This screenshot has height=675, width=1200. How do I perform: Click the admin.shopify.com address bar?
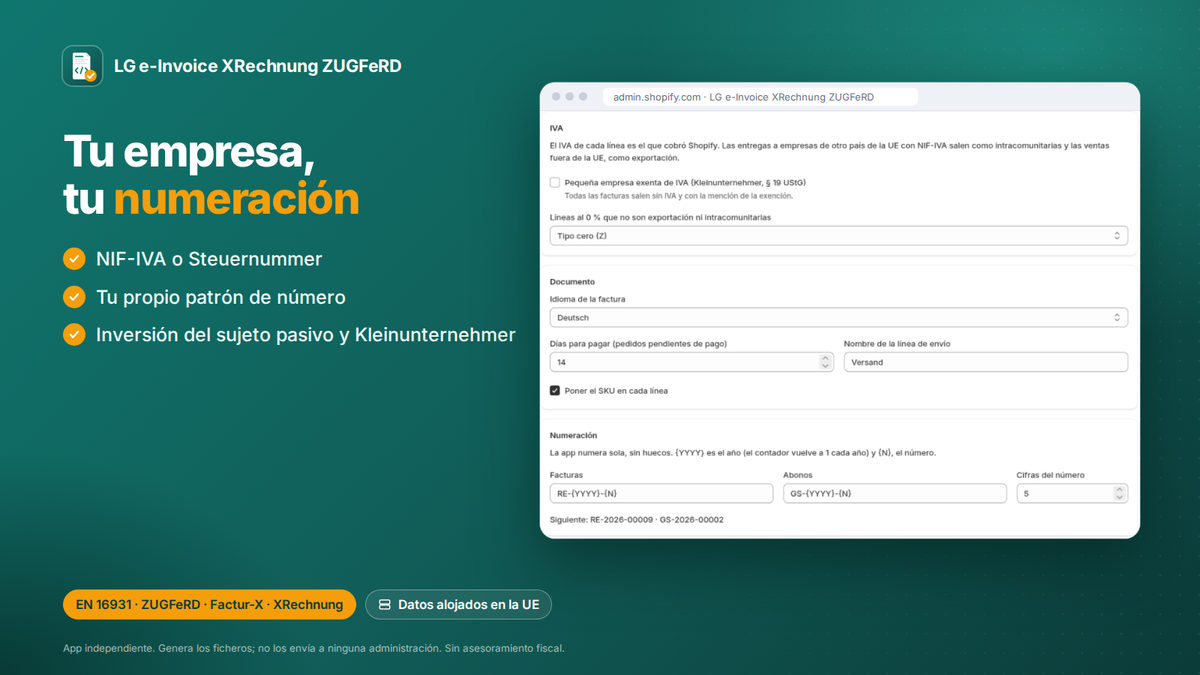[760, 97]
